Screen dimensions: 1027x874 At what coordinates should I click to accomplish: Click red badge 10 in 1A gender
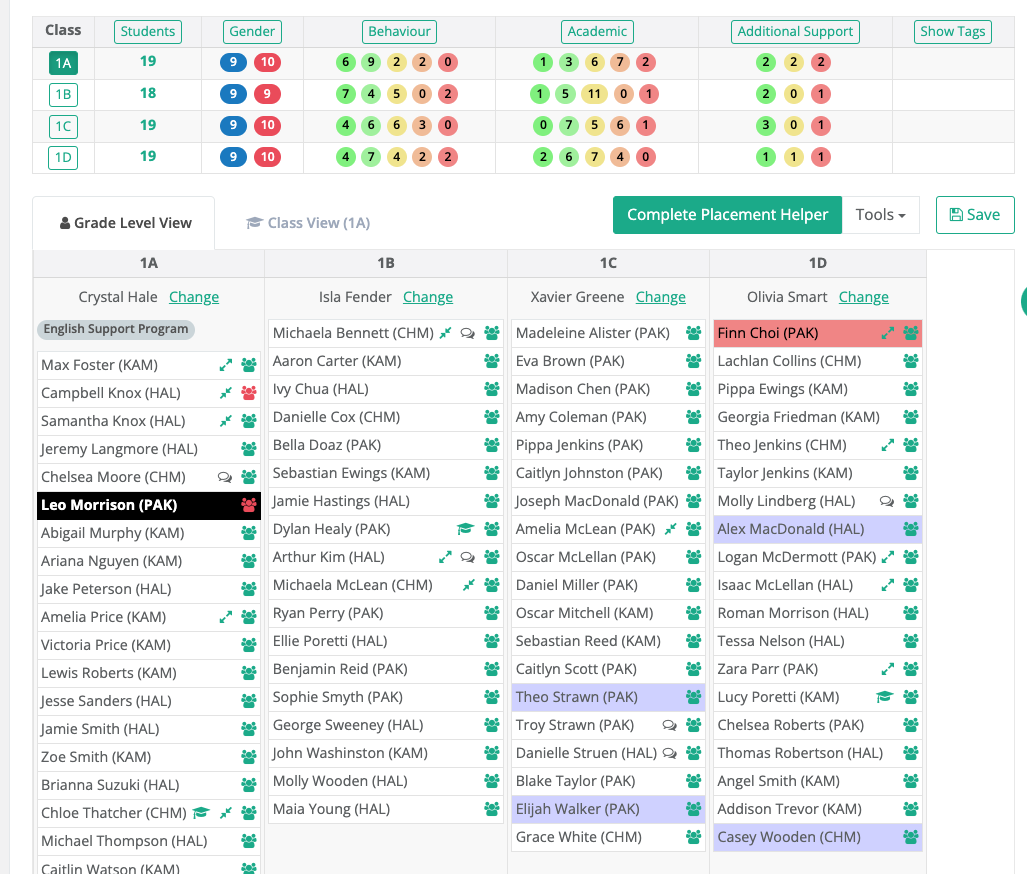click(267, 62)
